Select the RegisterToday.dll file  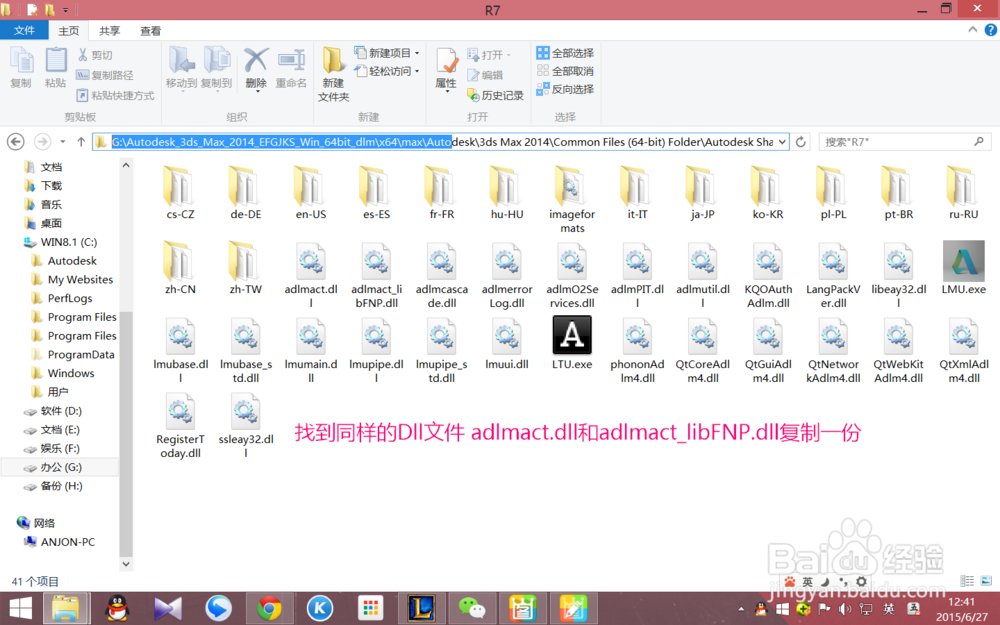click(180, 425)
